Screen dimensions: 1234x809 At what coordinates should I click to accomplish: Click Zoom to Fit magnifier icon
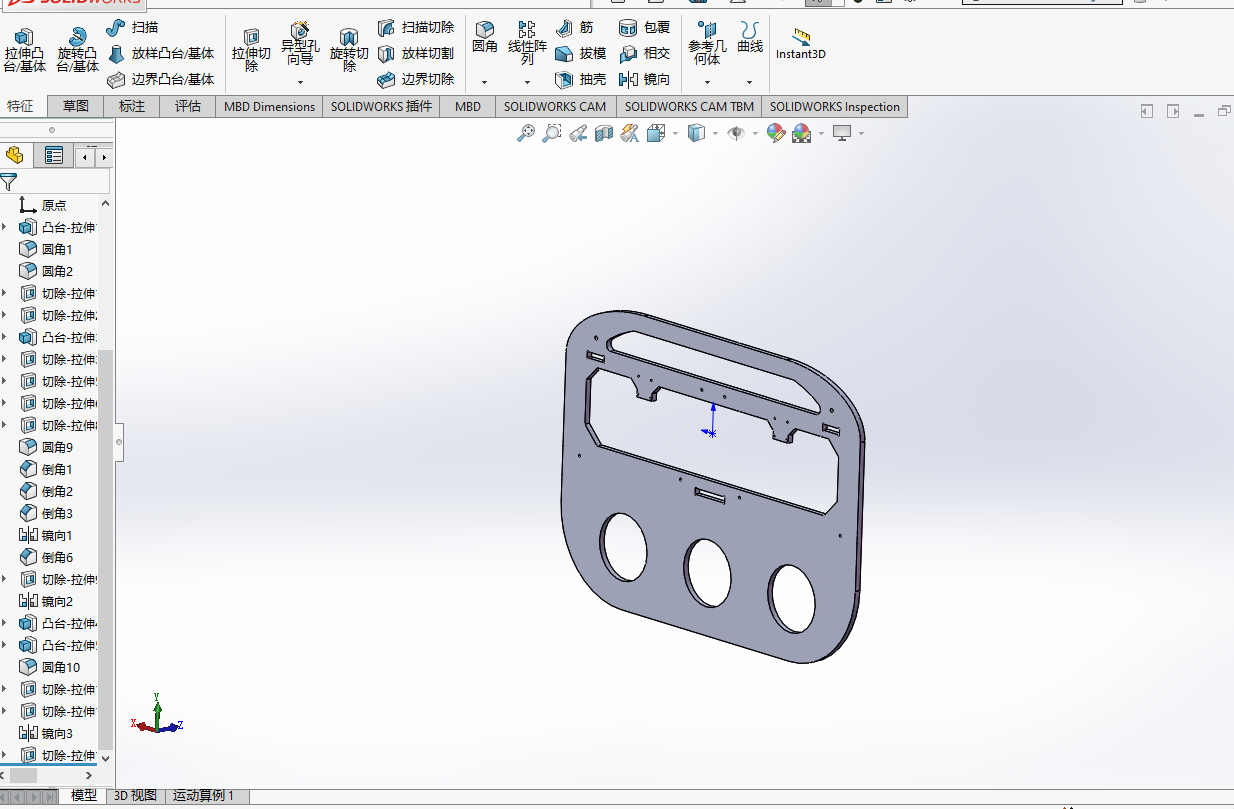[525, 133]
